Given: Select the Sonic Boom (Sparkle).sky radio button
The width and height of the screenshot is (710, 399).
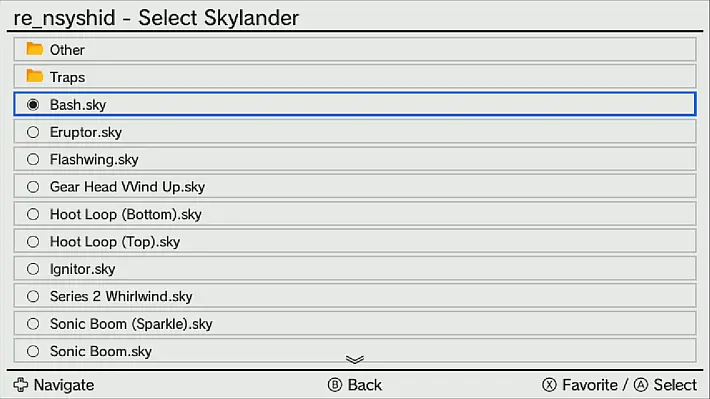Looking at the screenshot, I should tap(33, 324).
